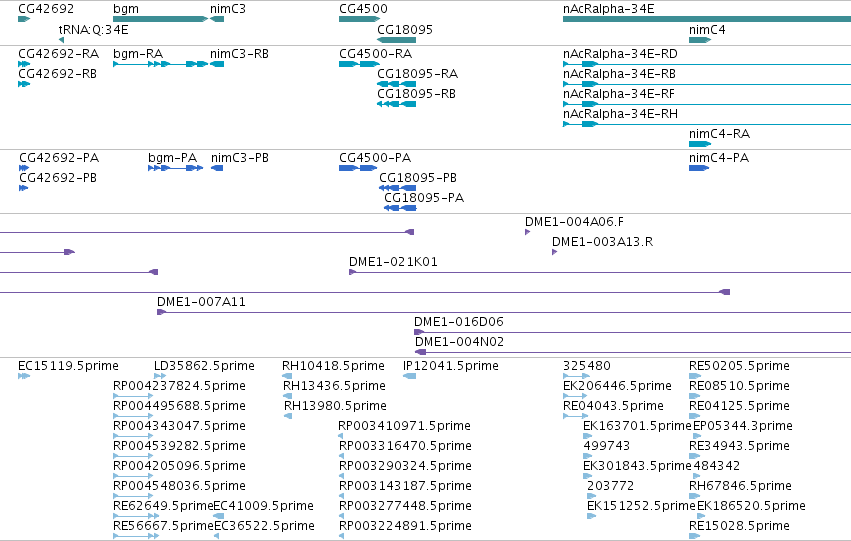Select feature 484342
The image size is (851, 541).
pos(716,467)
